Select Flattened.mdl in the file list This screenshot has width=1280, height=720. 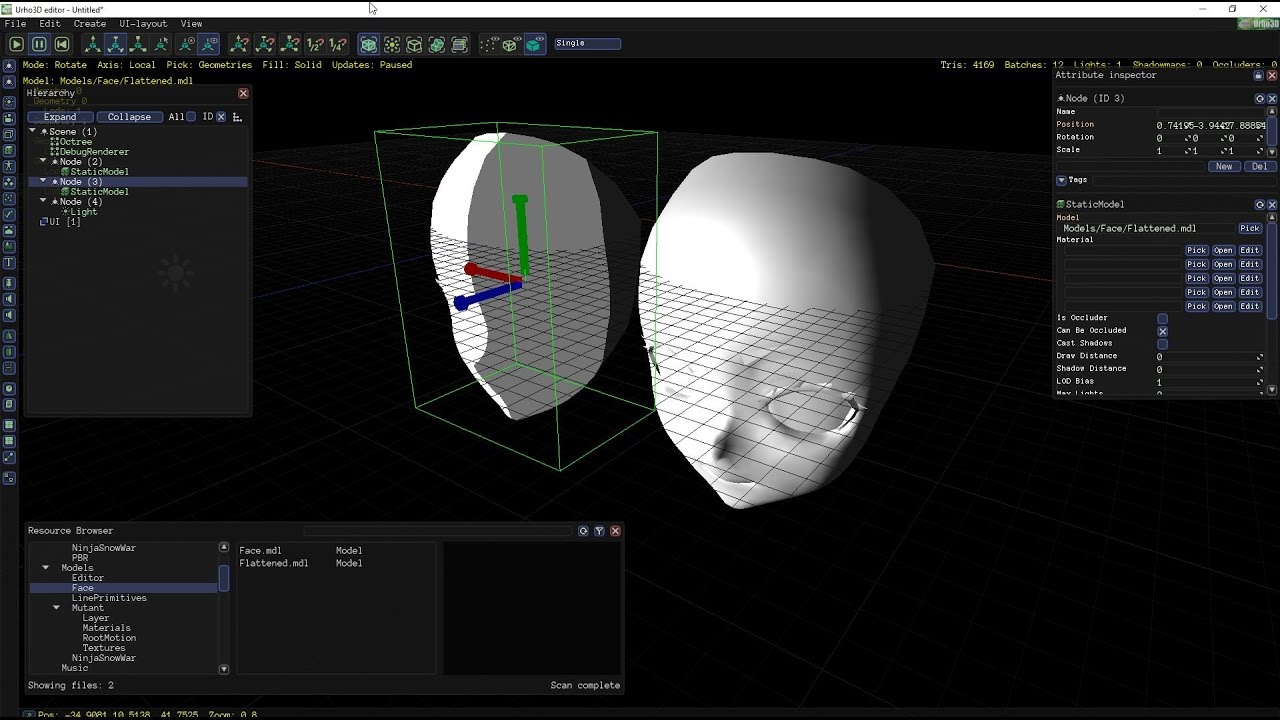point(274,563)
